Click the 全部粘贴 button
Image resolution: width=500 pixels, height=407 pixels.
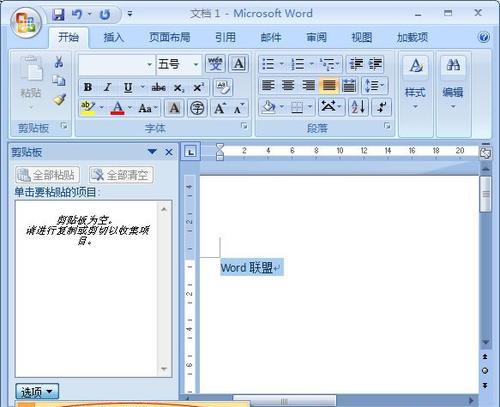47,175
